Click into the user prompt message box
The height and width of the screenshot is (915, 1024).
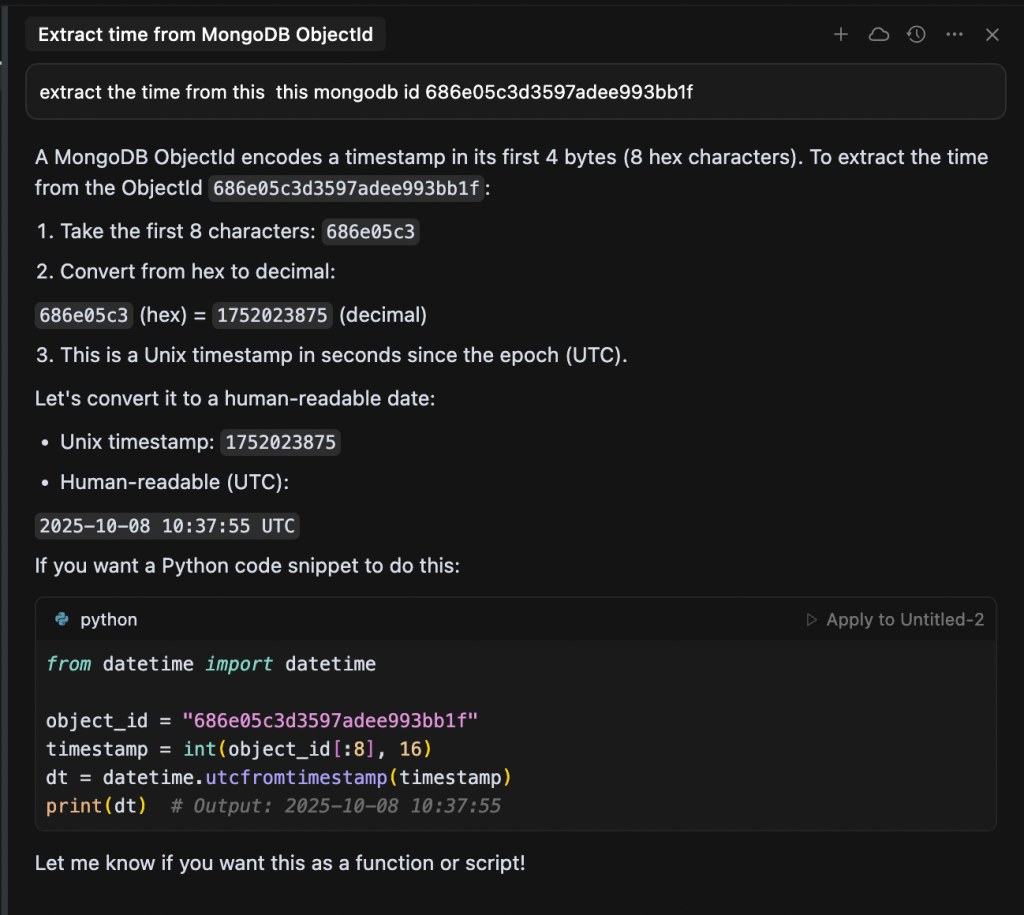coord(515,92)
